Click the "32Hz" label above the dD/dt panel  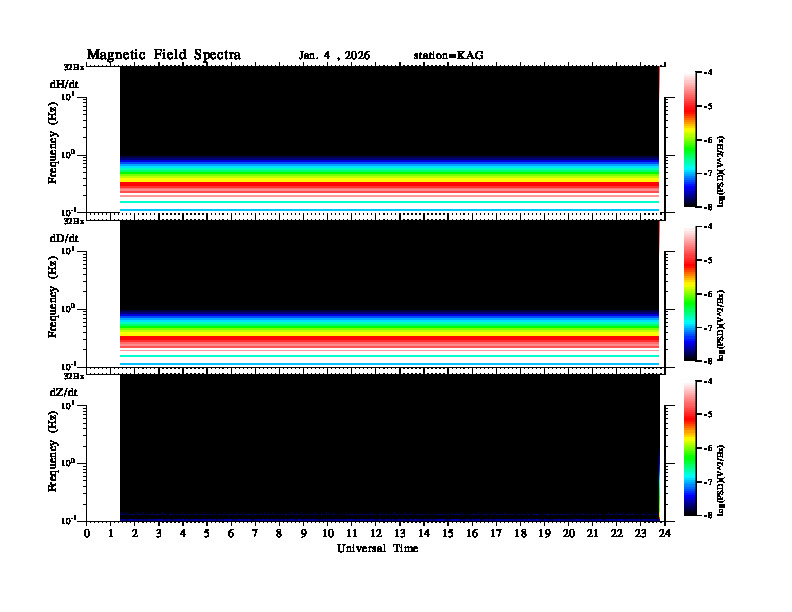click(74, 221)
